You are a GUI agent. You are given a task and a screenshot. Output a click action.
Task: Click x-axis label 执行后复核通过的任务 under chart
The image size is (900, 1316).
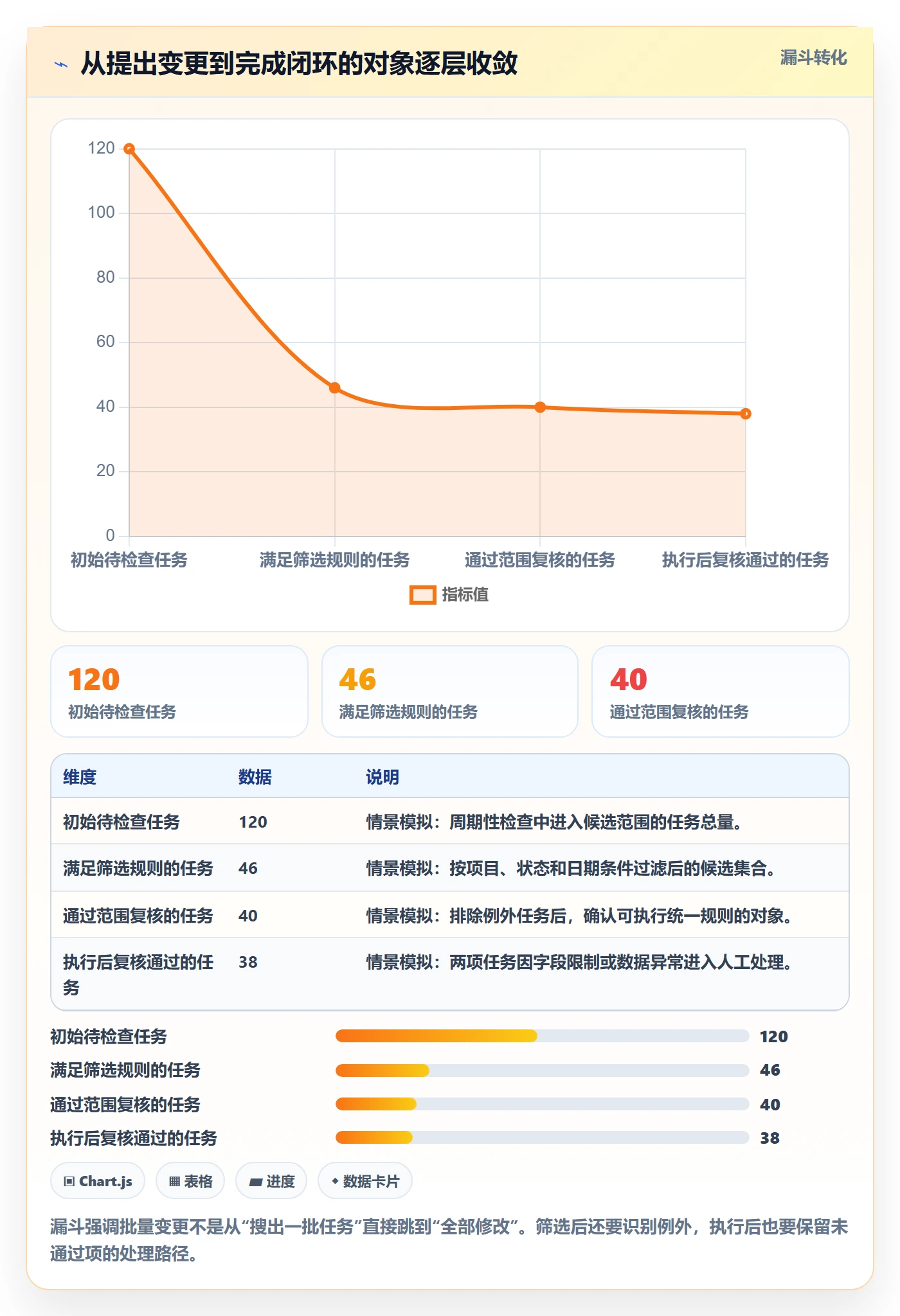click(746, 560)
